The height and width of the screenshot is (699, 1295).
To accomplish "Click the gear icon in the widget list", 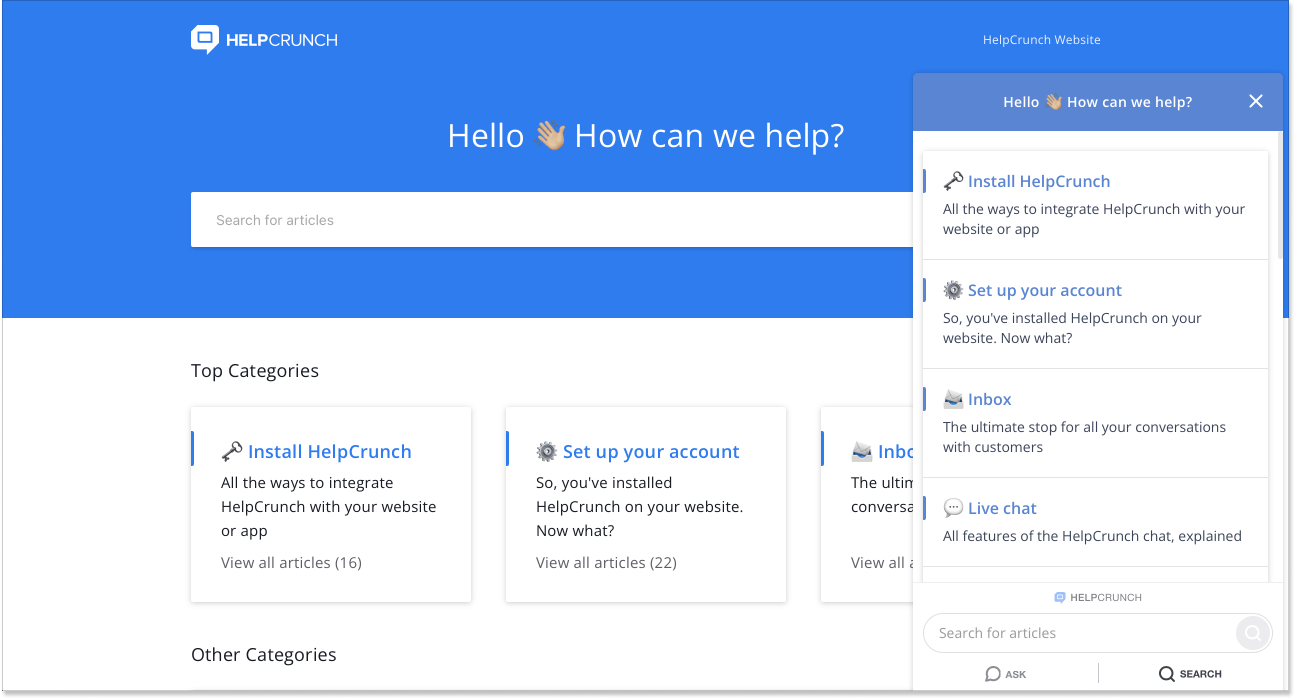I will point(953,290).
